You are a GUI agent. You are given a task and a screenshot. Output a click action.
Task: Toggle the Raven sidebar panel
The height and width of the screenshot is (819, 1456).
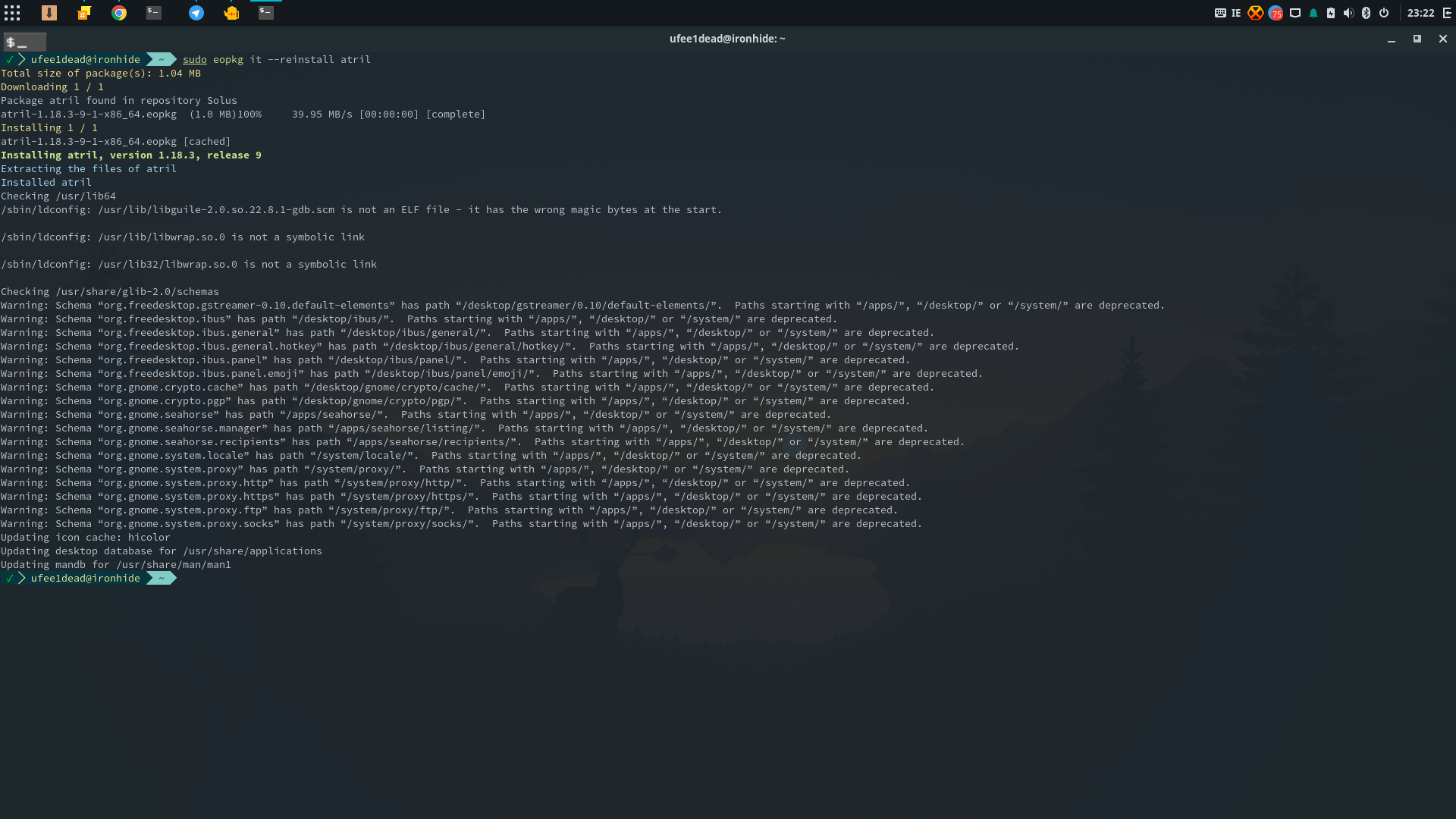click(1447, 13)
